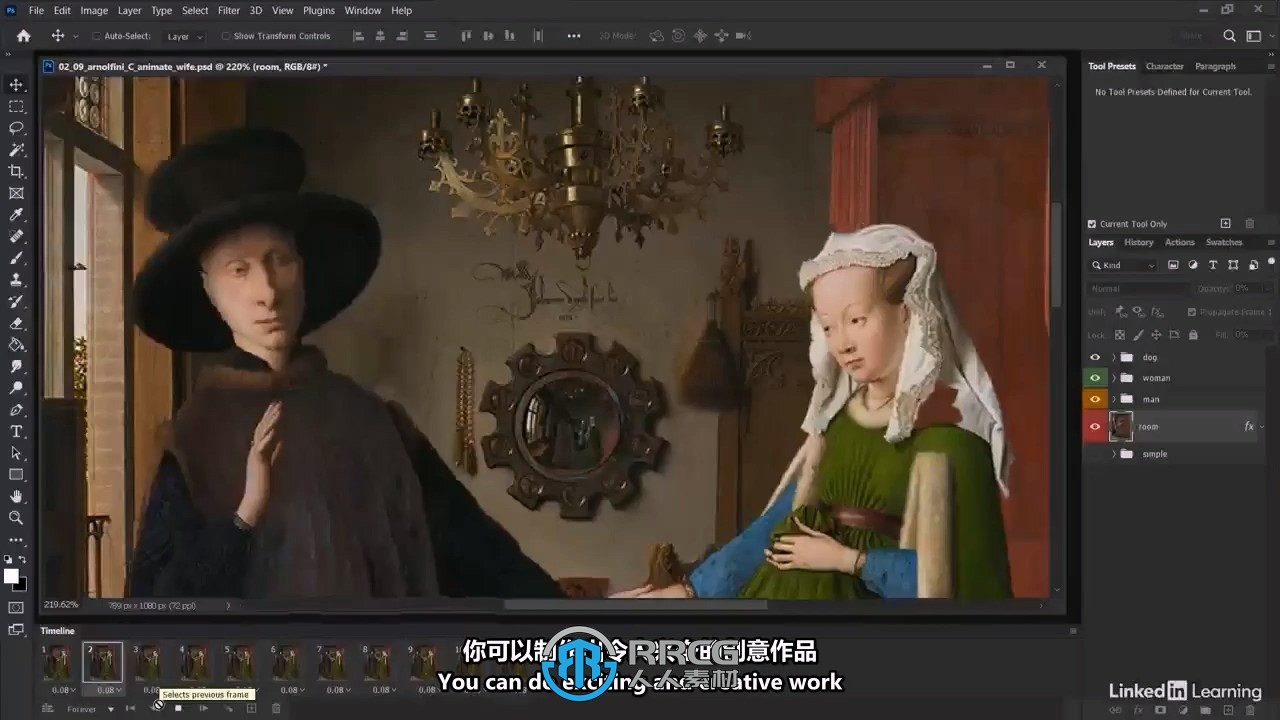Create new tool preset plus icon
The width and height of the screenshot is (1280, 720).
point(1225,224)
